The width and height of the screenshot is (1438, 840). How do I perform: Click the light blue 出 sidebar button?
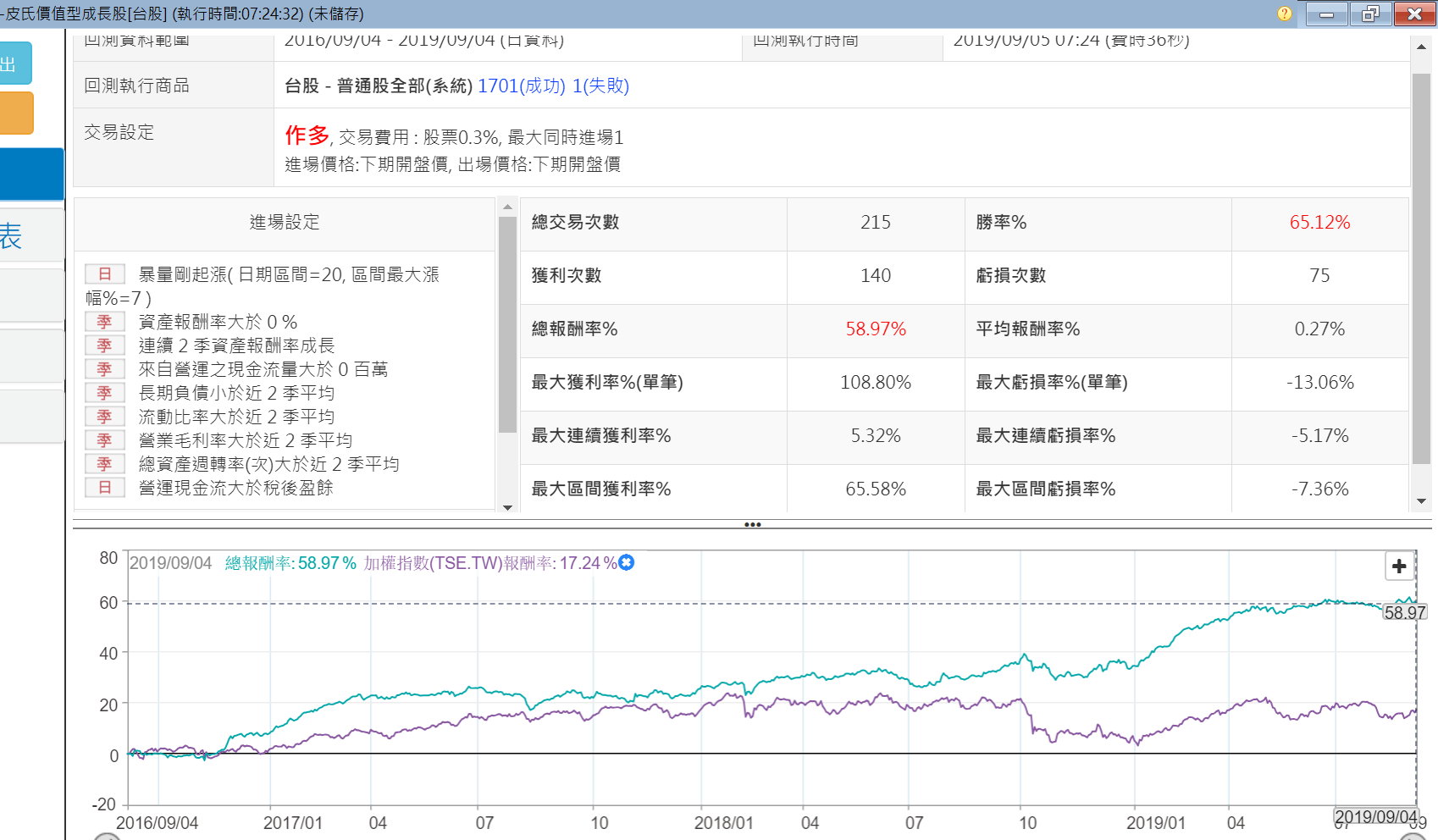click(x=15, y=64)
